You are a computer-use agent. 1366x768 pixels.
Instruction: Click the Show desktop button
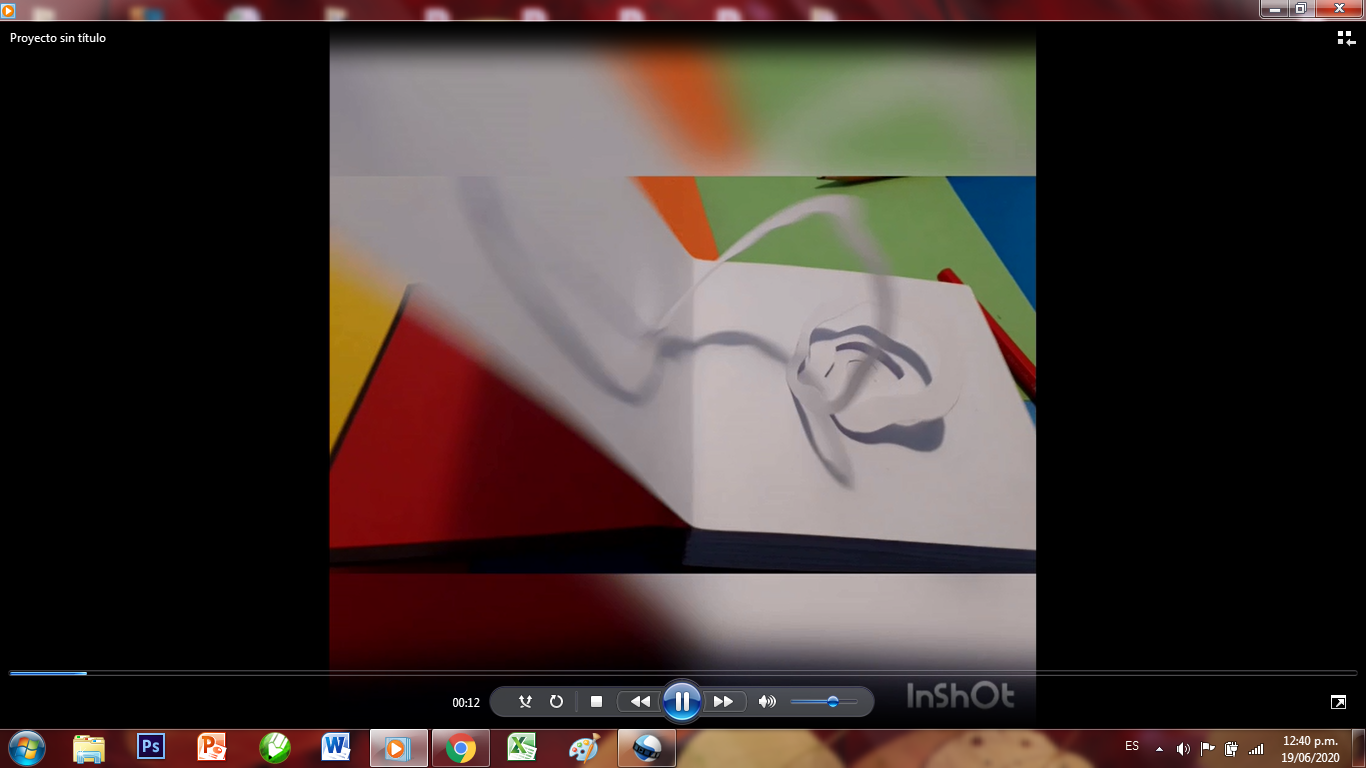click(x=1359, y=748)
